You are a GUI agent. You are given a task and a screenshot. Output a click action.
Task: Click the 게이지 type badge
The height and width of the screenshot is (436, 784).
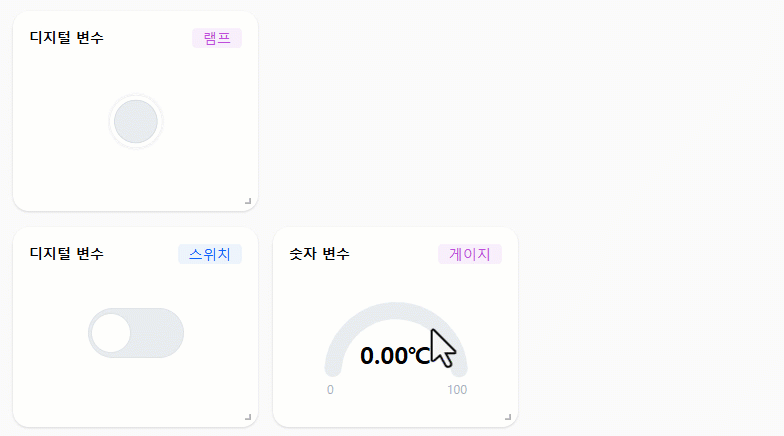pos(470,254)
